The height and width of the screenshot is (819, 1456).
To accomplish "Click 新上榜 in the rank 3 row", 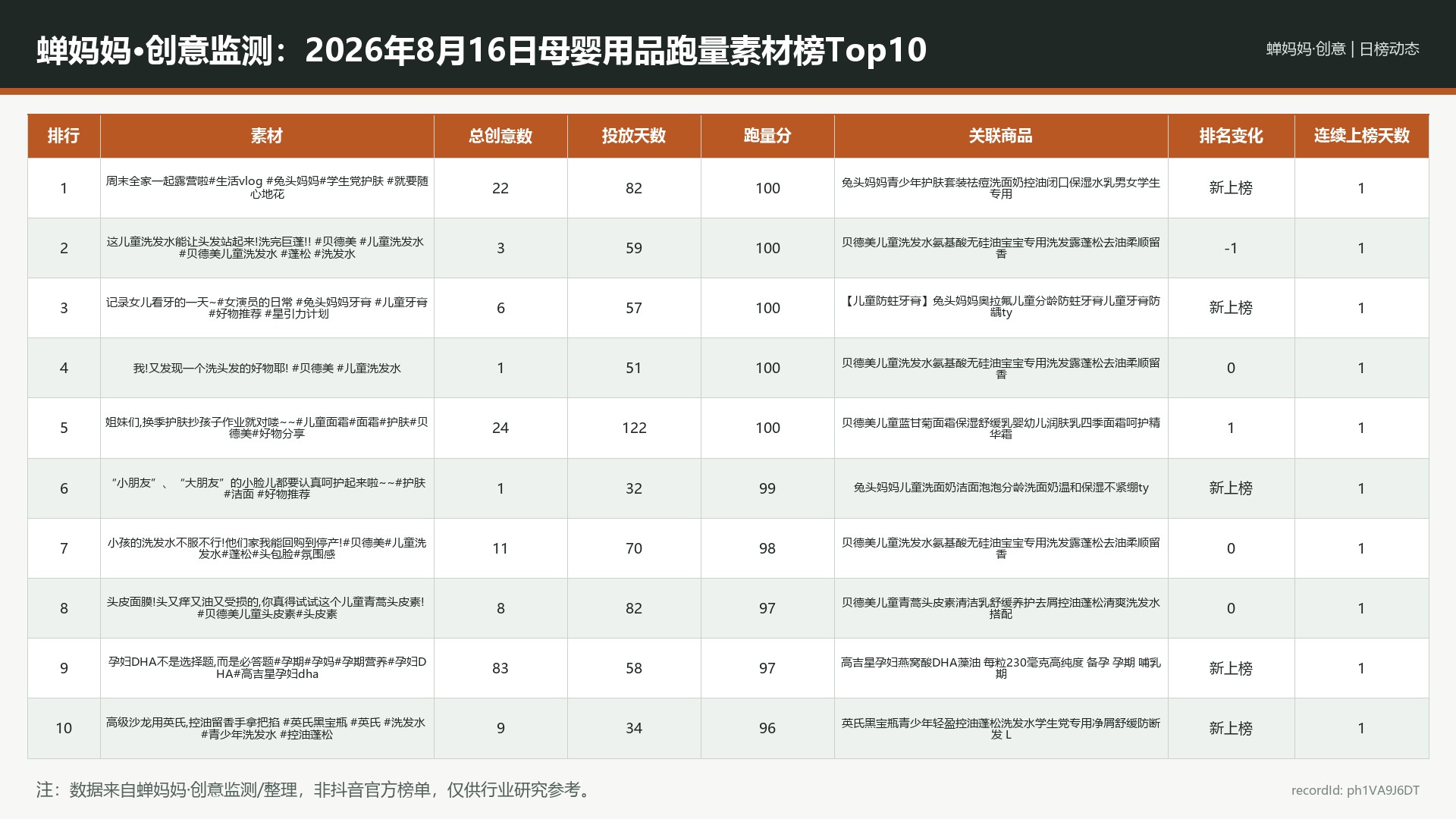I will coord(1231,307).
